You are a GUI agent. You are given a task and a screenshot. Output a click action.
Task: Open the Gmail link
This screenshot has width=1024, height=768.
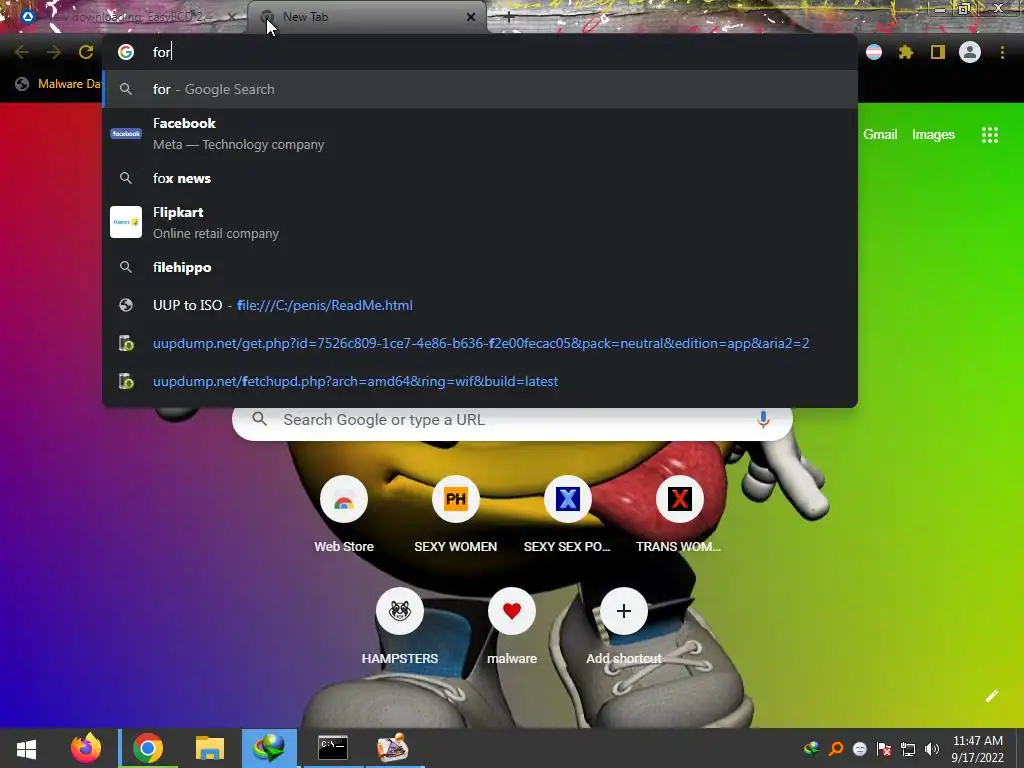point(880,135)
